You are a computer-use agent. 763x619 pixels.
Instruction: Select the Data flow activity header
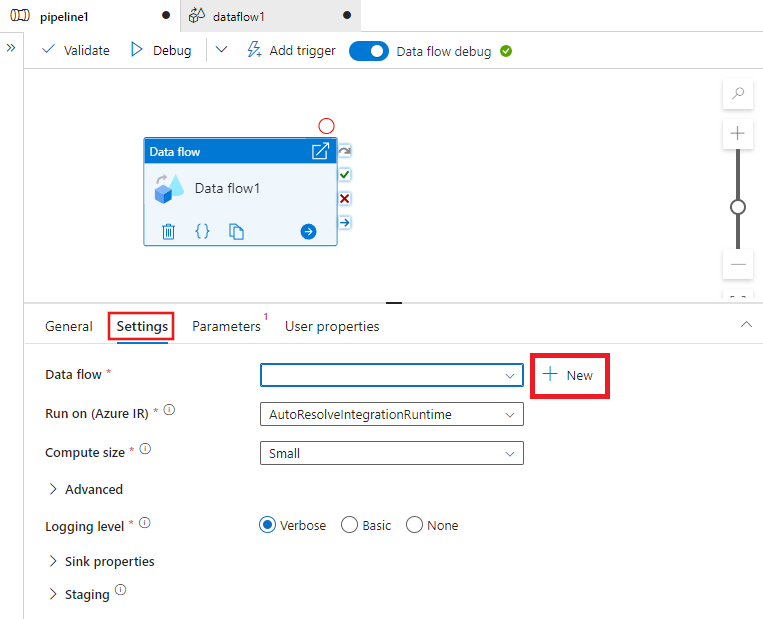[x=240, y=151]
